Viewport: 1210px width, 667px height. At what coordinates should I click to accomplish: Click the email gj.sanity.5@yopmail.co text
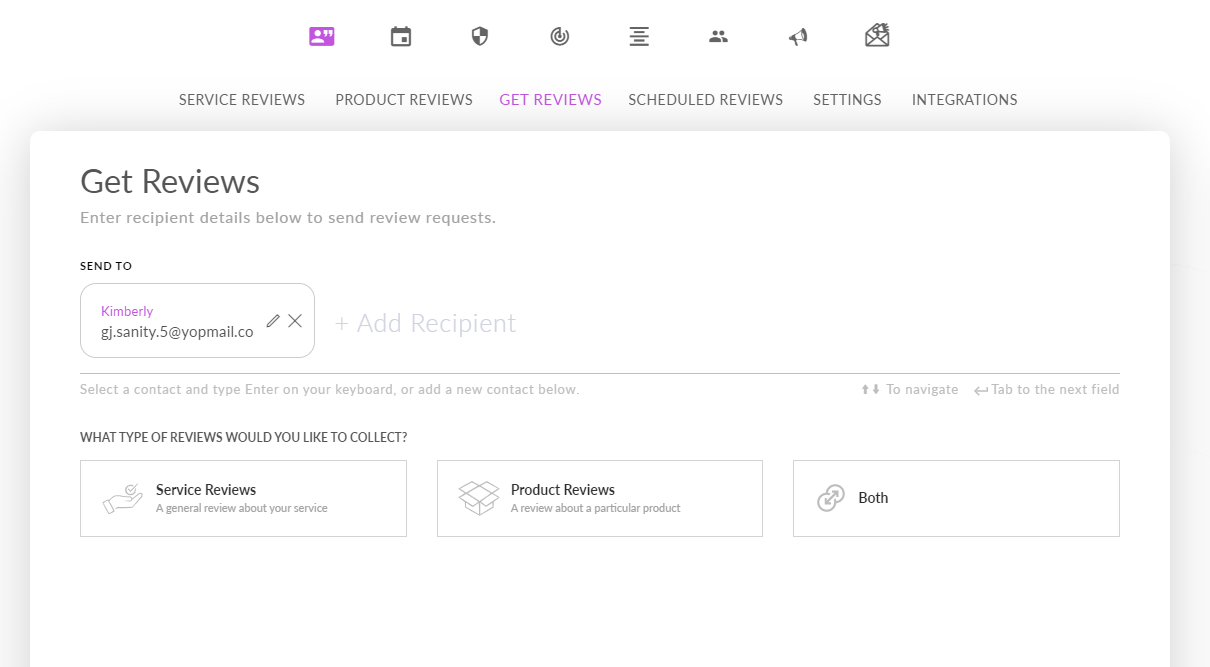pos(177,332)
